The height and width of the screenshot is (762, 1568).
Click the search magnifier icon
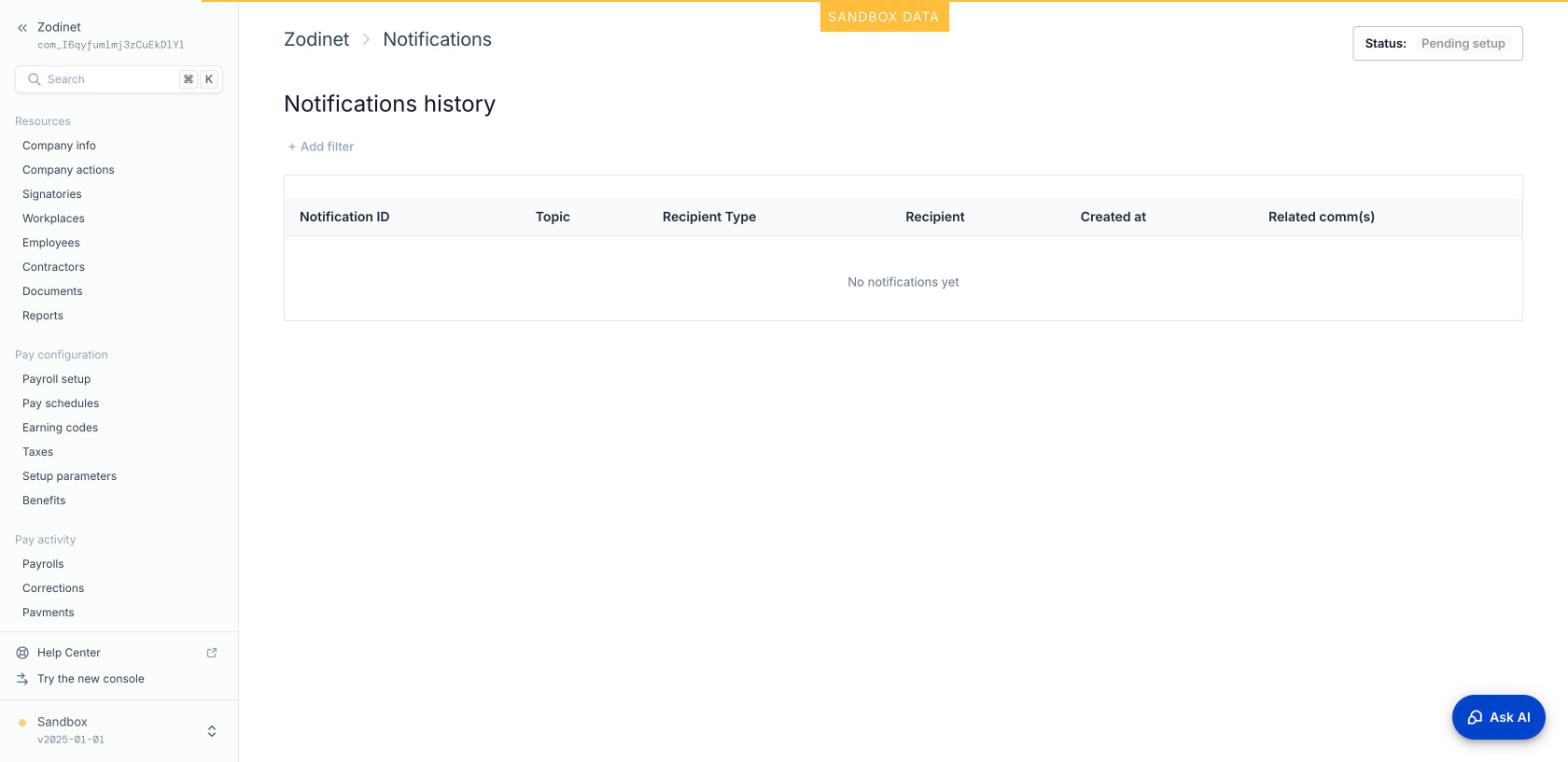(34, 79)
